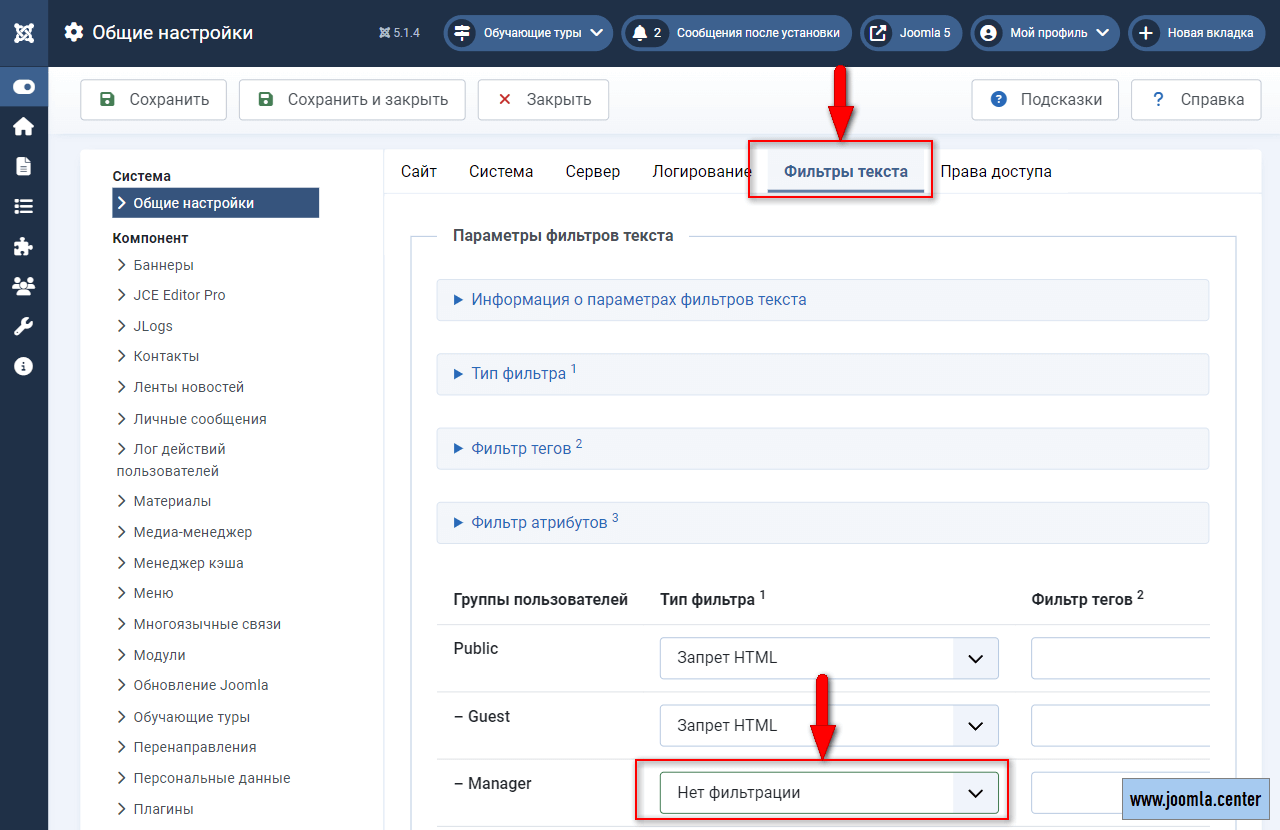Open Manager filter type dropdown
Screen dimensions: 1280x830
[x=828, y=793]
